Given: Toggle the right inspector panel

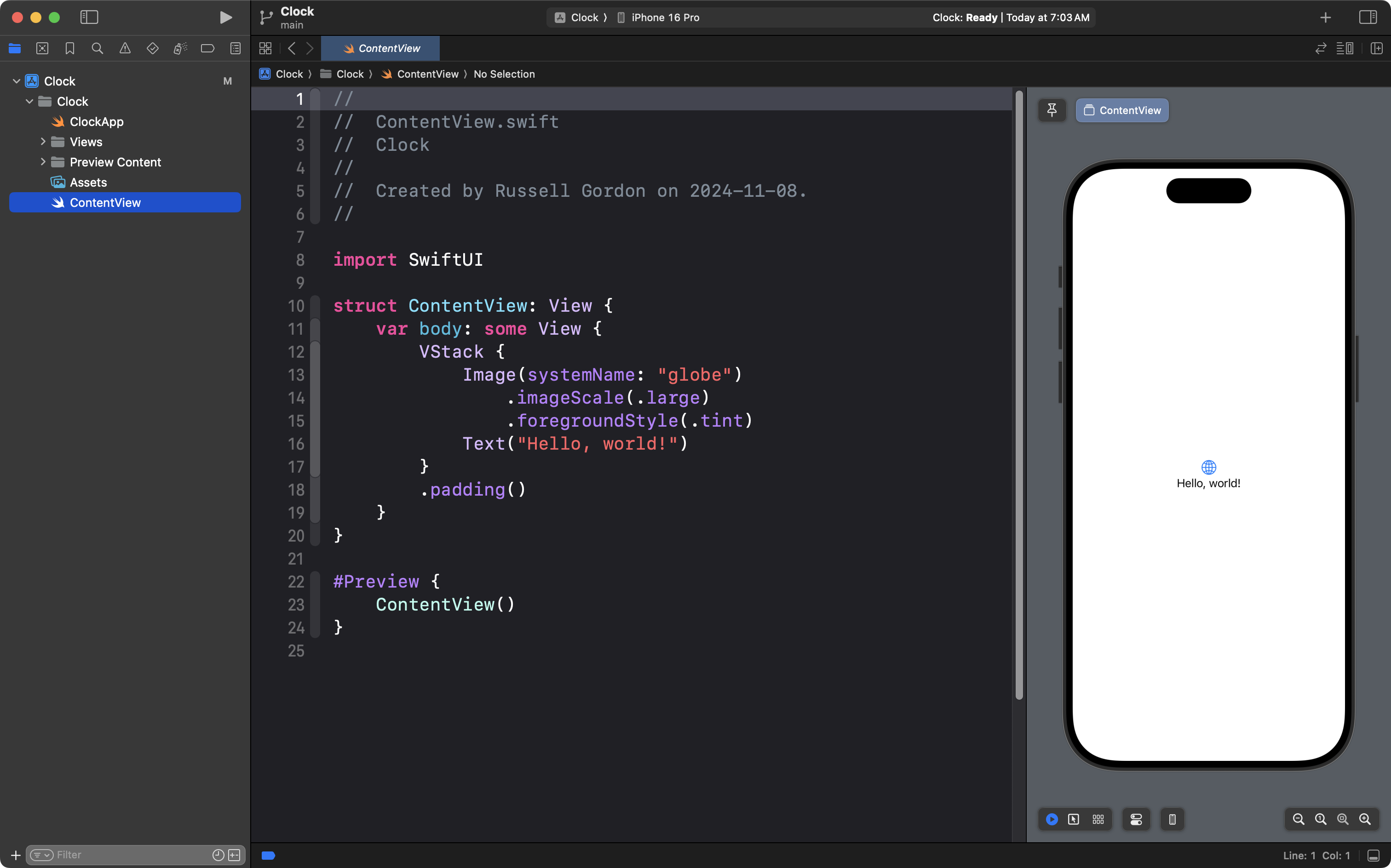Looking at the screenshot, I should click(1368, 17).
